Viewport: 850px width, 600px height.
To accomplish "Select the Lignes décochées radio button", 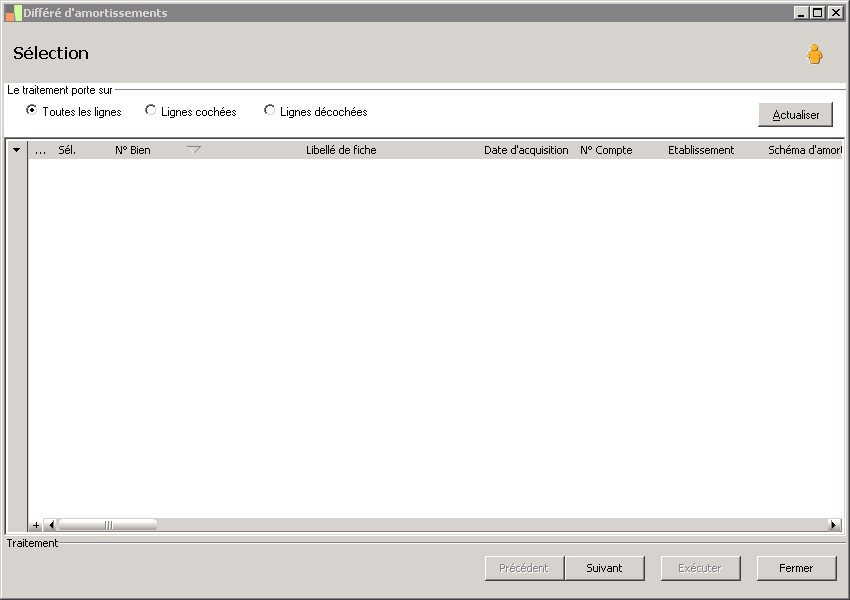I will [x=269, y=110].
